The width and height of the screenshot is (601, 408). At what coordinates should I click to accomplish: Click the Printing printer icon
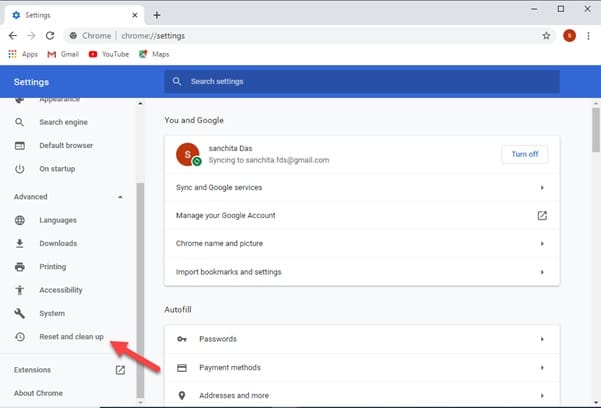(20, 267)
